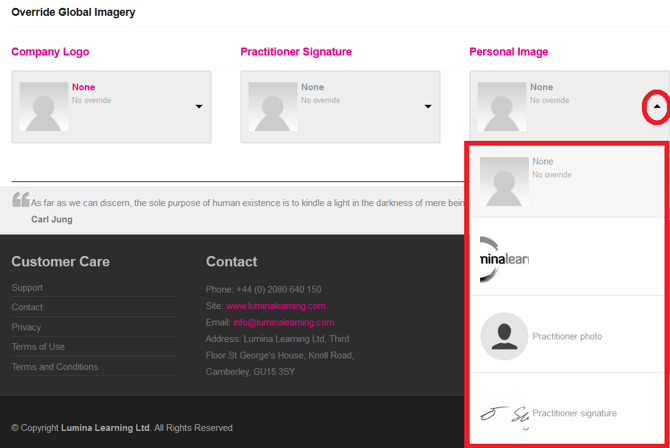Click the Practitioner photo silhouette icon
This screenshot has width=670, height=448.
(504, 336)
